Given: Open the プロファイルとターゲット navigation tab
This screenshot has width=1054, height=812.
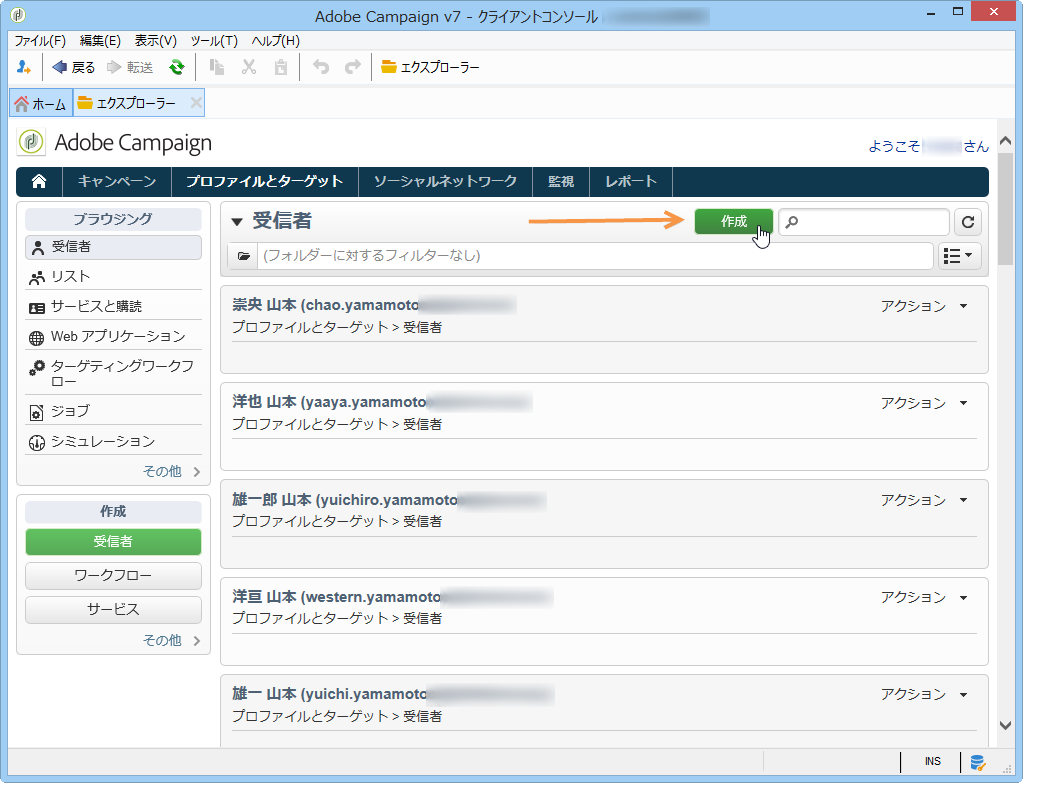Looking at the screenshot, I should click(x=265, y=181).
